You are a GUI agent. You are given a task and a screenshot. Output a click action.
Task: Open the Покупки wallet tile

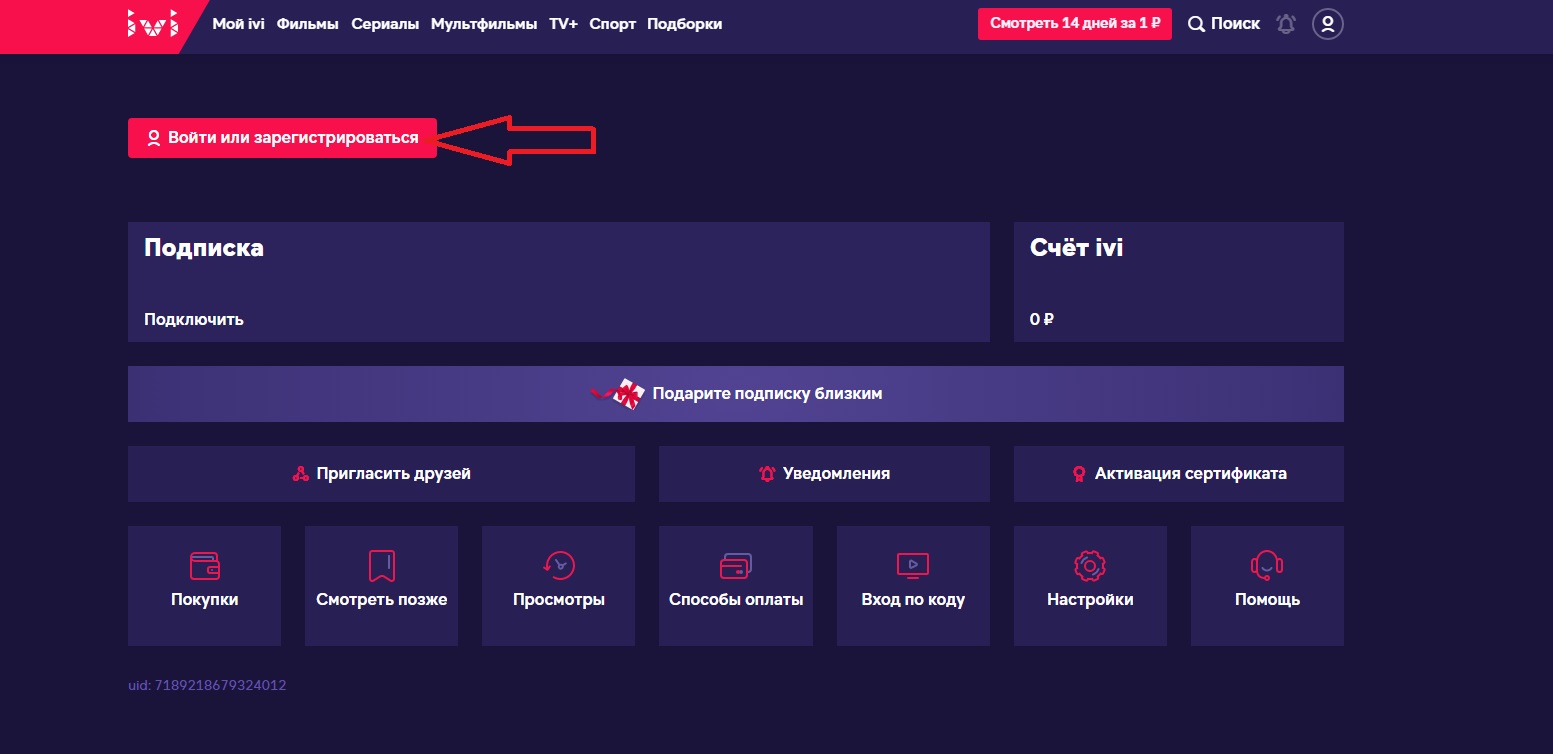(204, 585)
